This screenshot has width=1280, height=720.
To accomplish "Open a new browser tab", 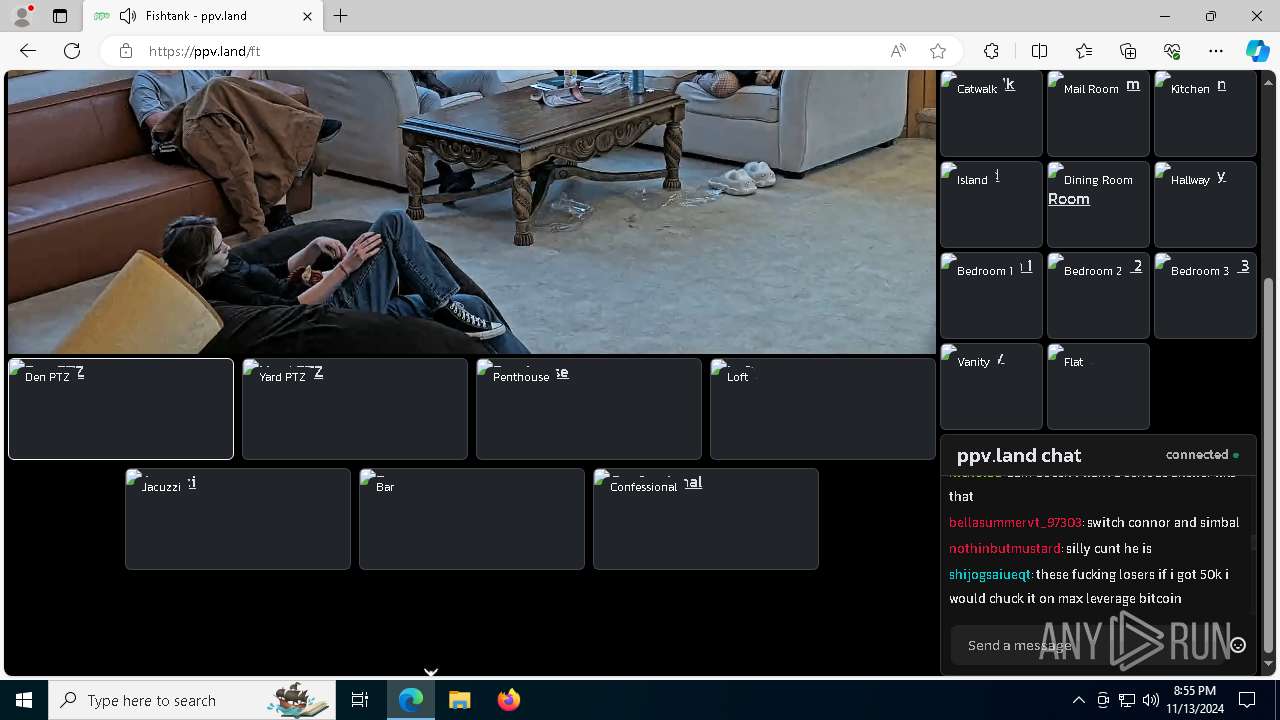I will click(x=341, y=16).
